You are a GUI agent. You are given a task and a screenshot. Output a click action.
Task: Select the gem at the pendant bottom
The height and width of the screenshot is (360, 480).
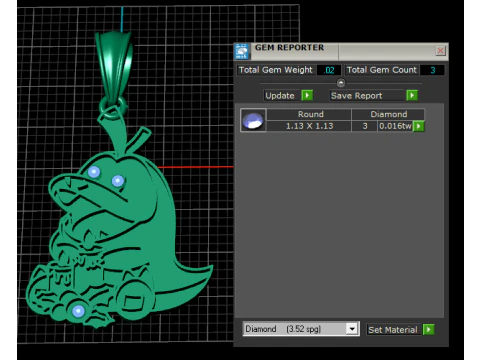coord(78,311)
